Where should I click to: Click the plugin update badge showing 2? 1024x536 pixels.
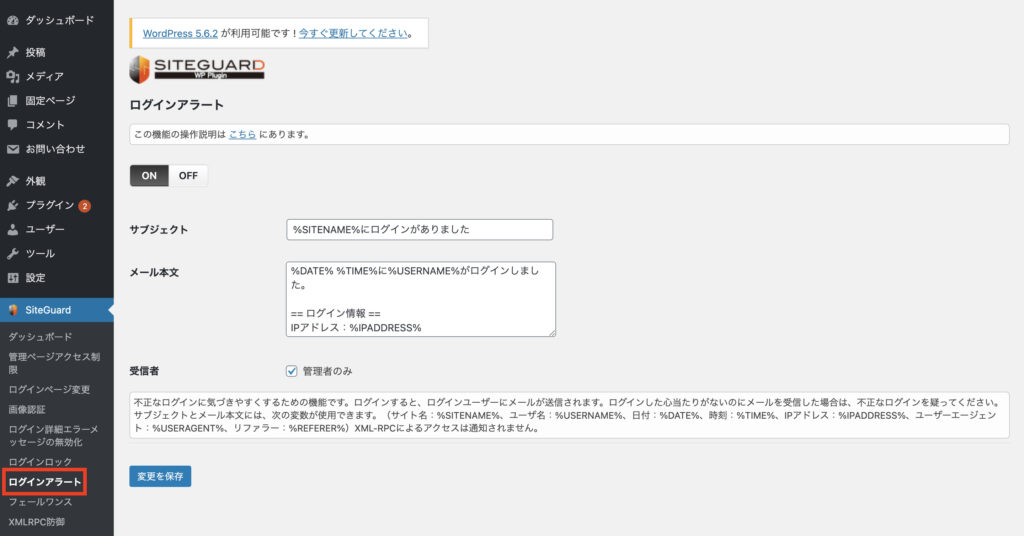[x=84, y=206]
